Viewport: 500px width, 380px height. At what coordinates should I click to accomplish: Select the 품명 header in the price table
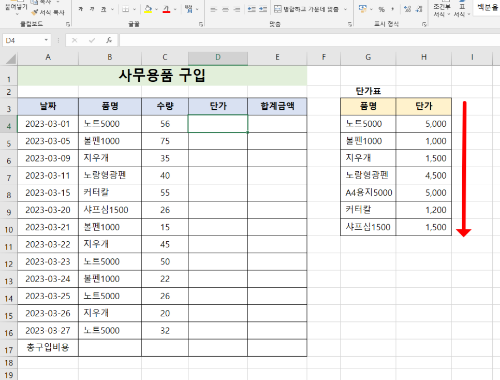click(x=368, y=106)
